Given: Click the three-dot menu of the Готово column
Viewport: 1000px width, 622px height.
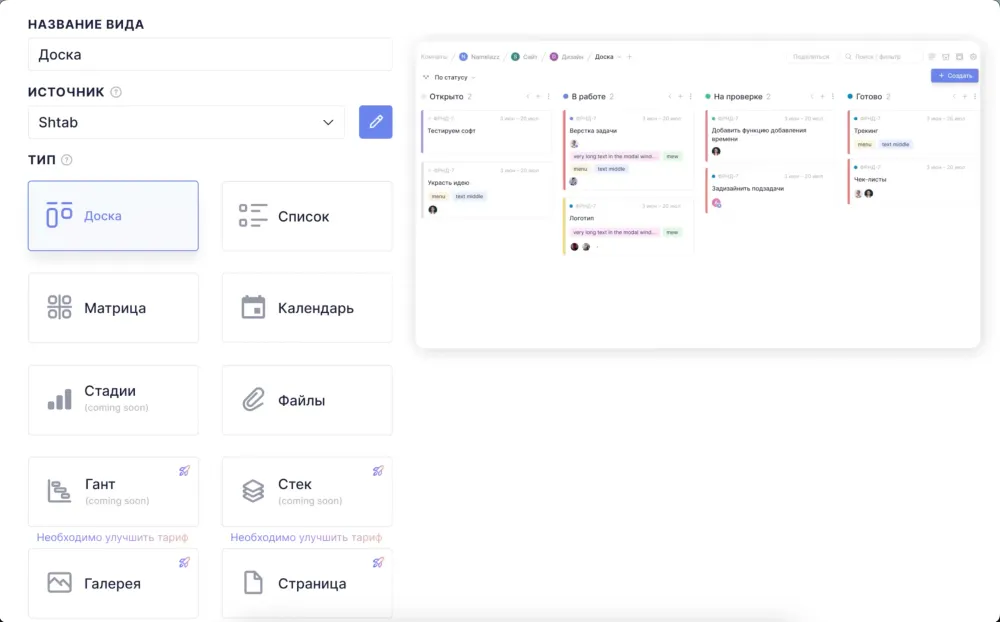Looking at the screenshot, I should 974,96.
